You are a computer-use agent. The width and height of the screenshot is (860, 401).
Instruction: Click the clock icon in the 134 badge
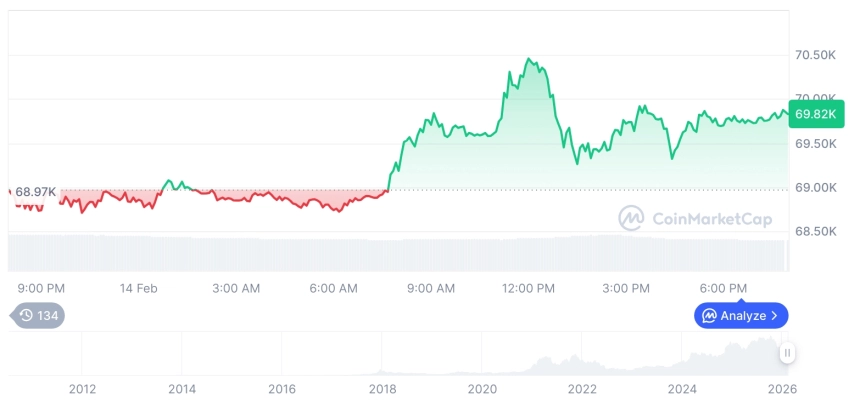pyautogui.click(x=26, y=316)
